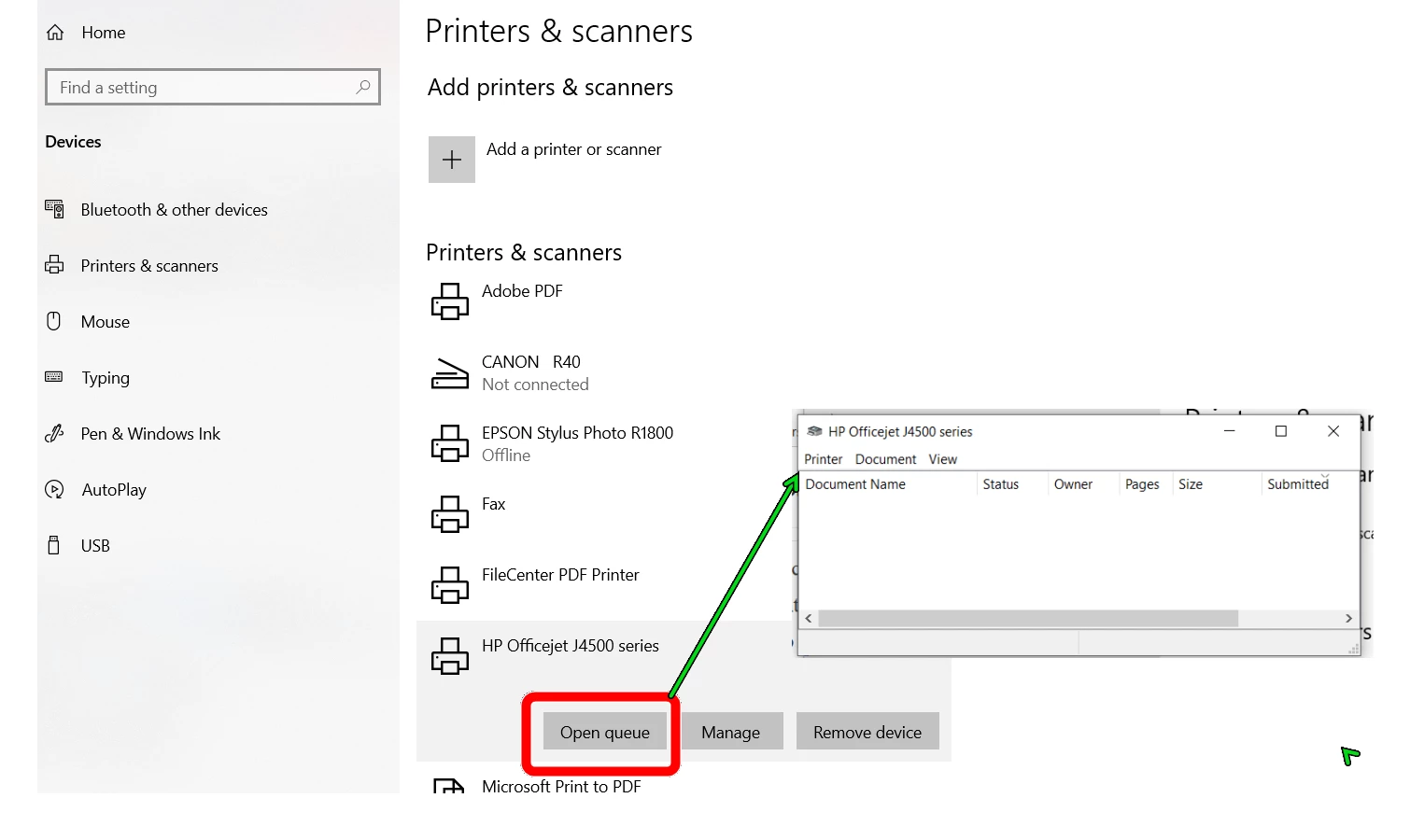Click CANON R40 device name

click(x=530, y=362)
